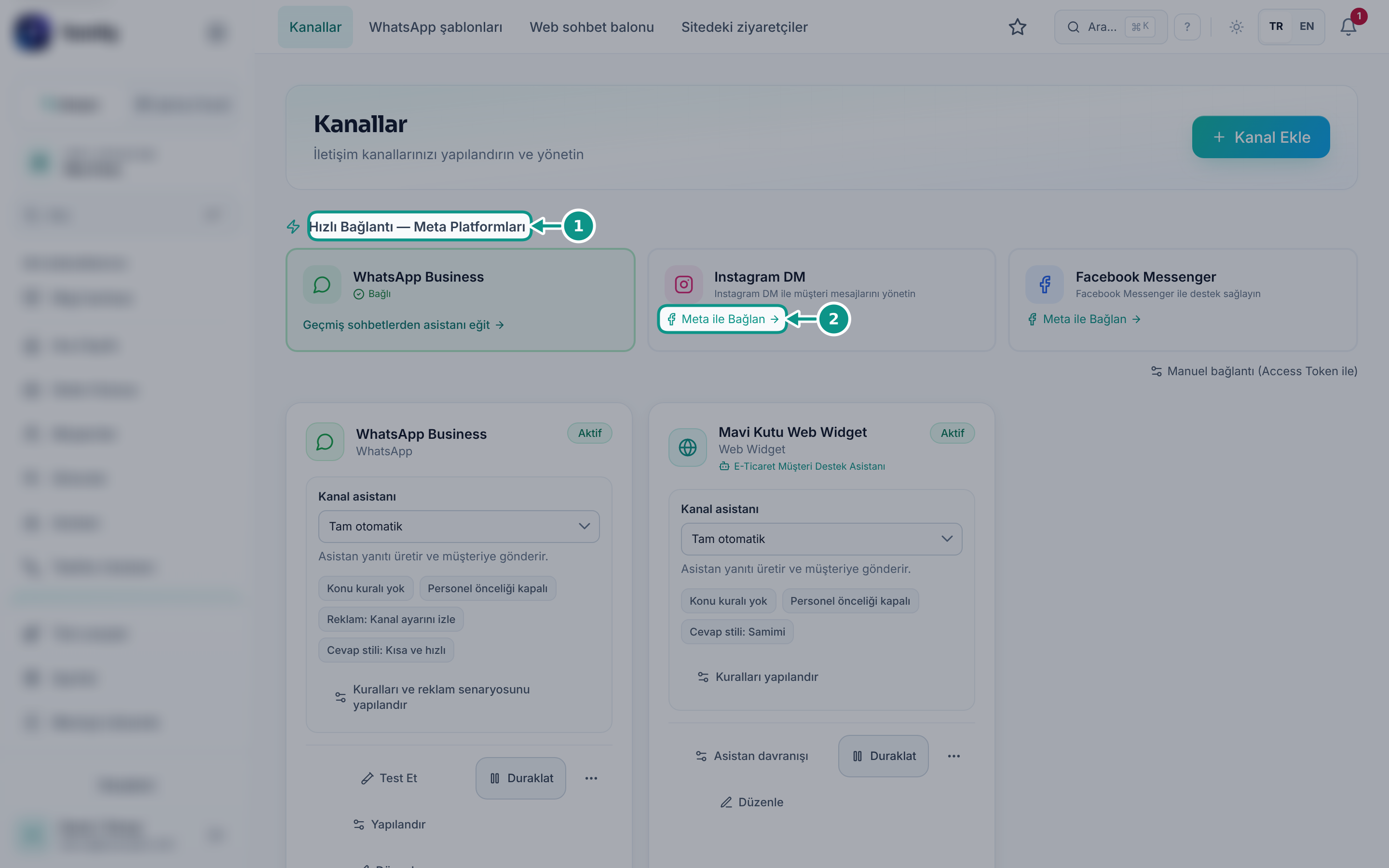Click WhatsApp icon in the active channel card
The width and height of the screenshot is (1389, 868).
click(325, 441)
